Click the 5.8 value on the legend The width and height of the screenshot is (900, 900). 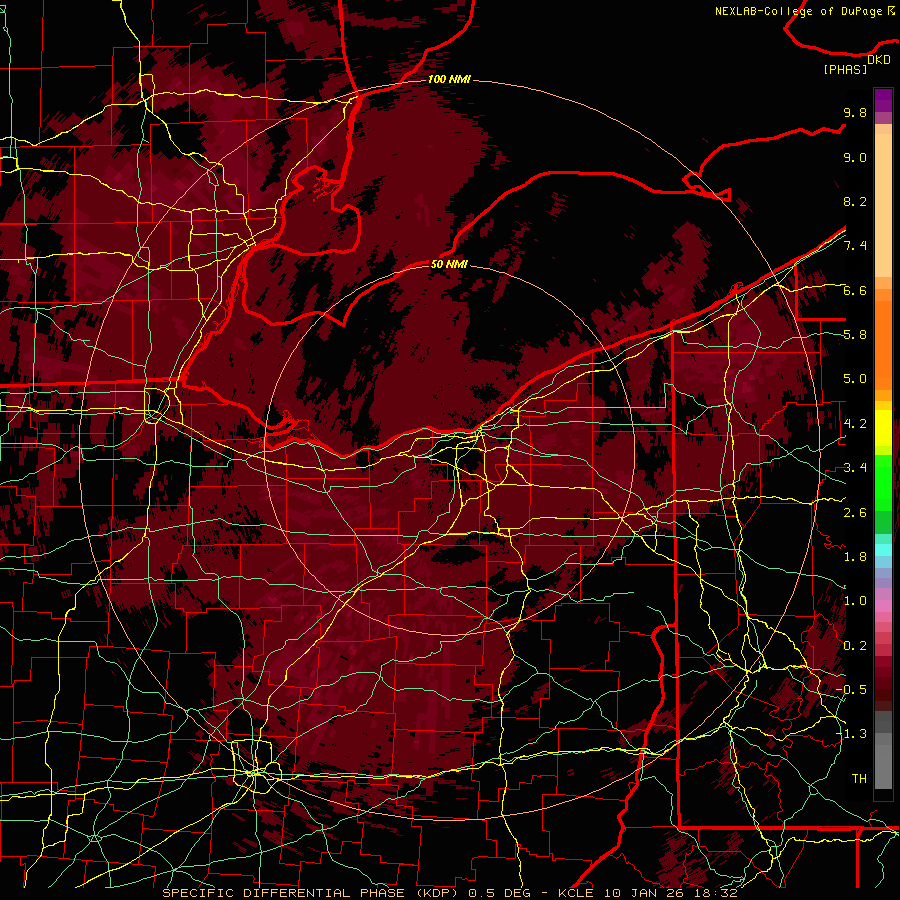click(855, 335)
